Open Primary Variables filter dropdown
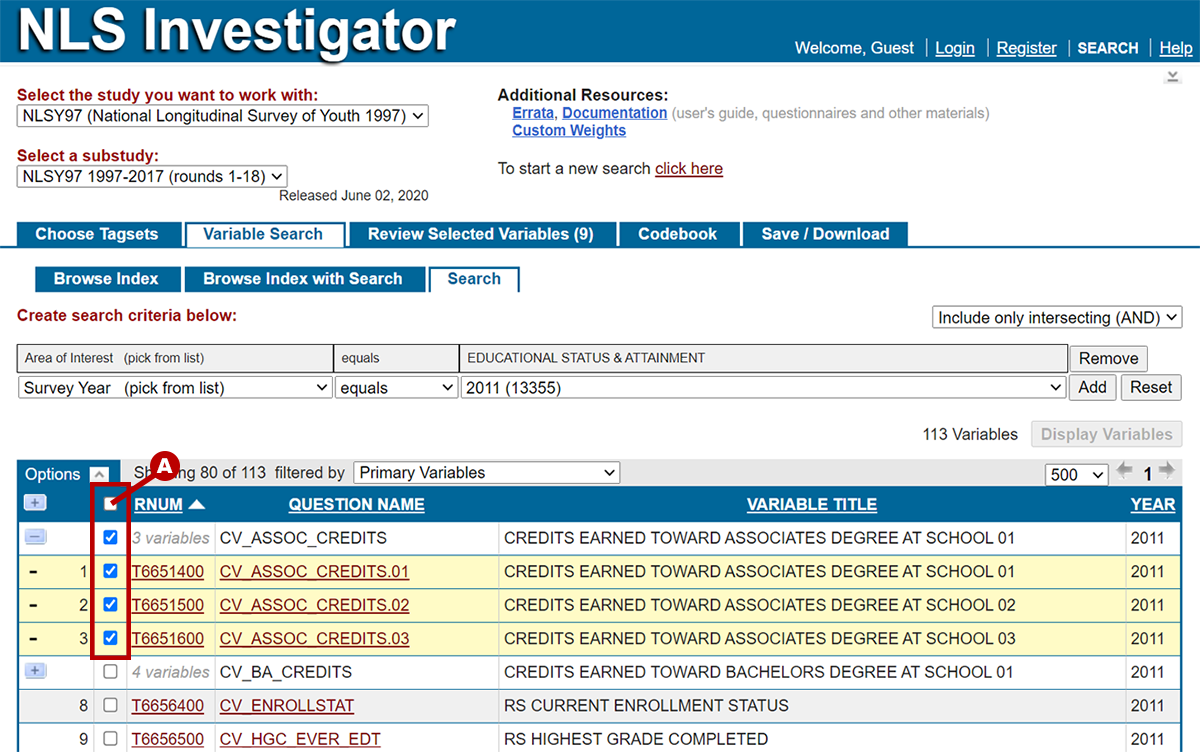The image size is (1200, 752). 486,473
